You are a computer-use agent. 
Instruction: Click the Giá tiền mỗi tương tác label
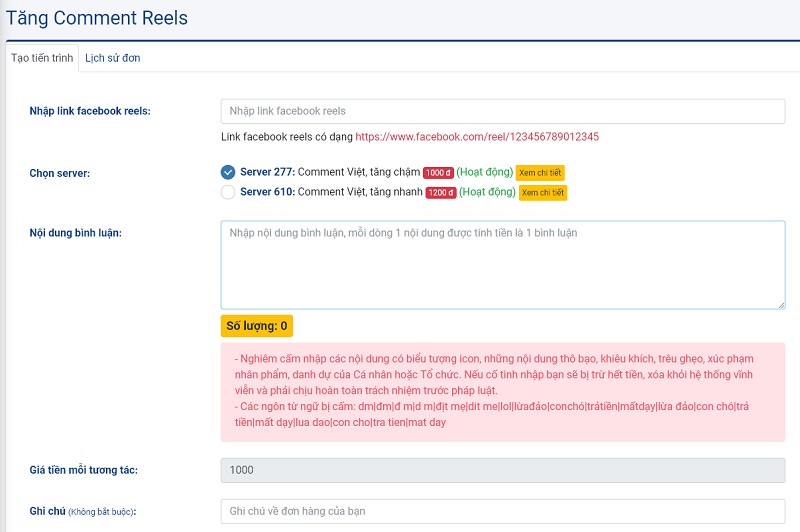[x=84, y=470]
